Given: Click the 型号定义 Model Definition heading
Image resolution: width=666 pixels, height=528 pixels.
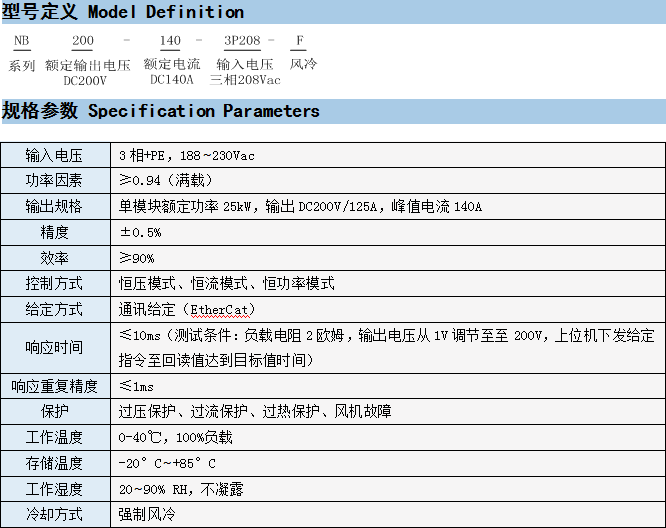Looking at the screenshot, I should point(123,11).
